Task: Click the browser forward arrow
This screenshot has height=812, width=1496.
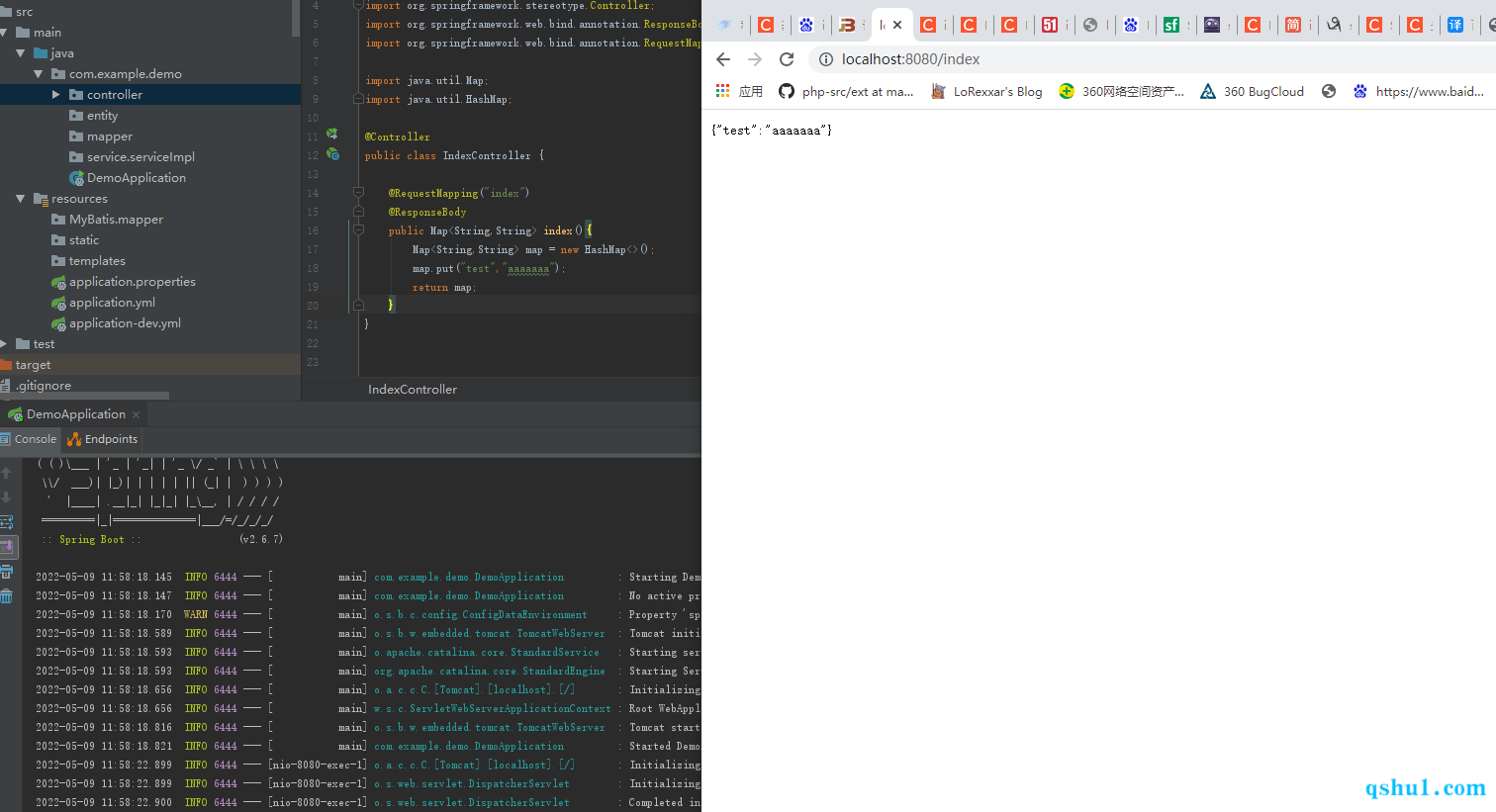Action: coord(755,59)
